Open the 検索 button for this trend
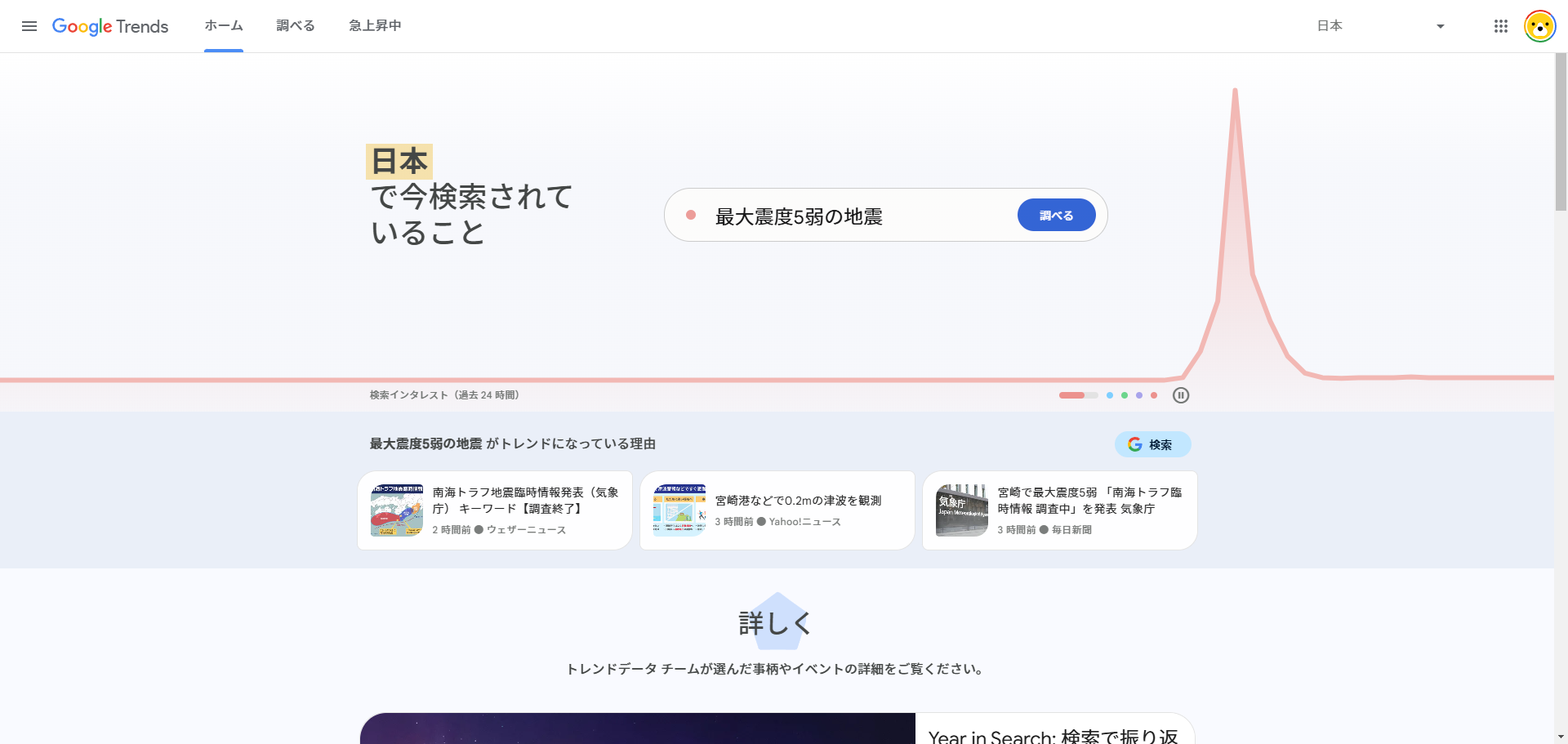Screen dimensions: 1568x744 (1152, 444)
